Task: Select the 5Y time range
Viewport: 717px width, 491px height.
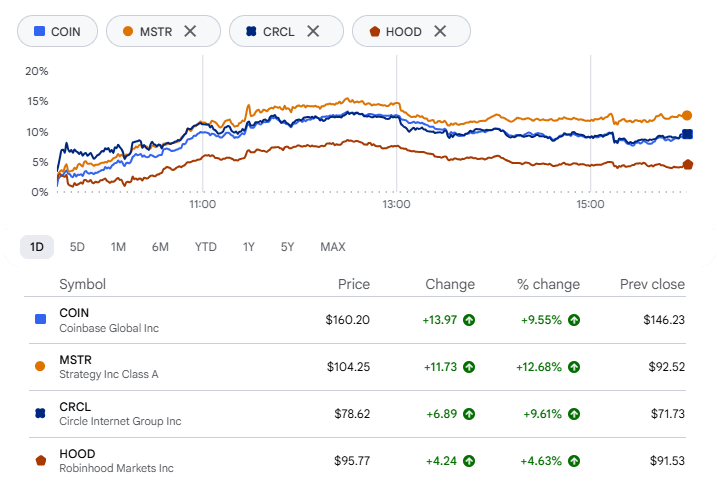Action: [287, 247]
